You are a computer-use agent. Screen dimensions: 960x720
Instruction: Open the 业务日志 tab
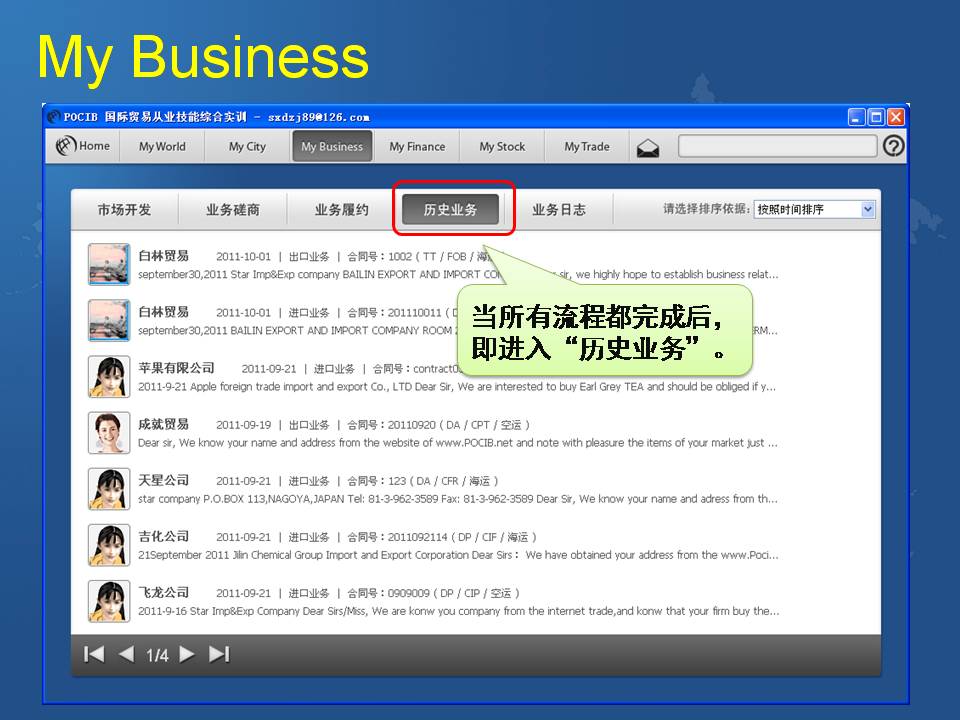558,210
